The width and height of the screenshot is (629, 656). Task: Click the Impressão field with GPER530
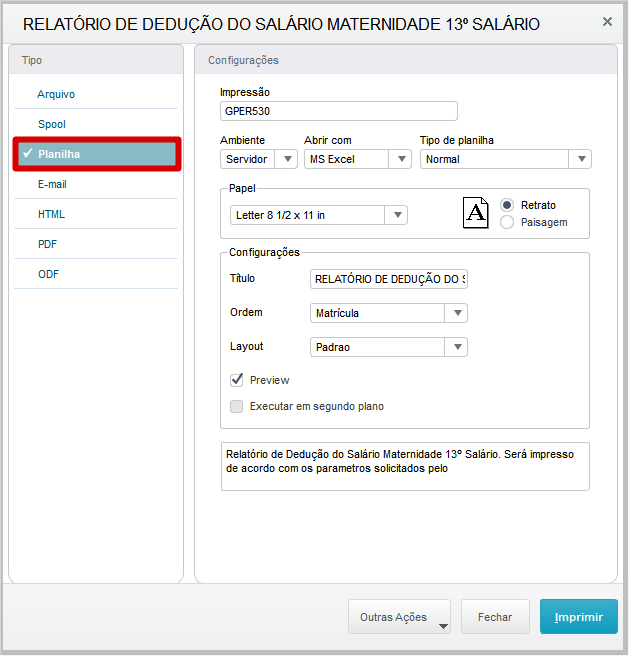[339, 111]
